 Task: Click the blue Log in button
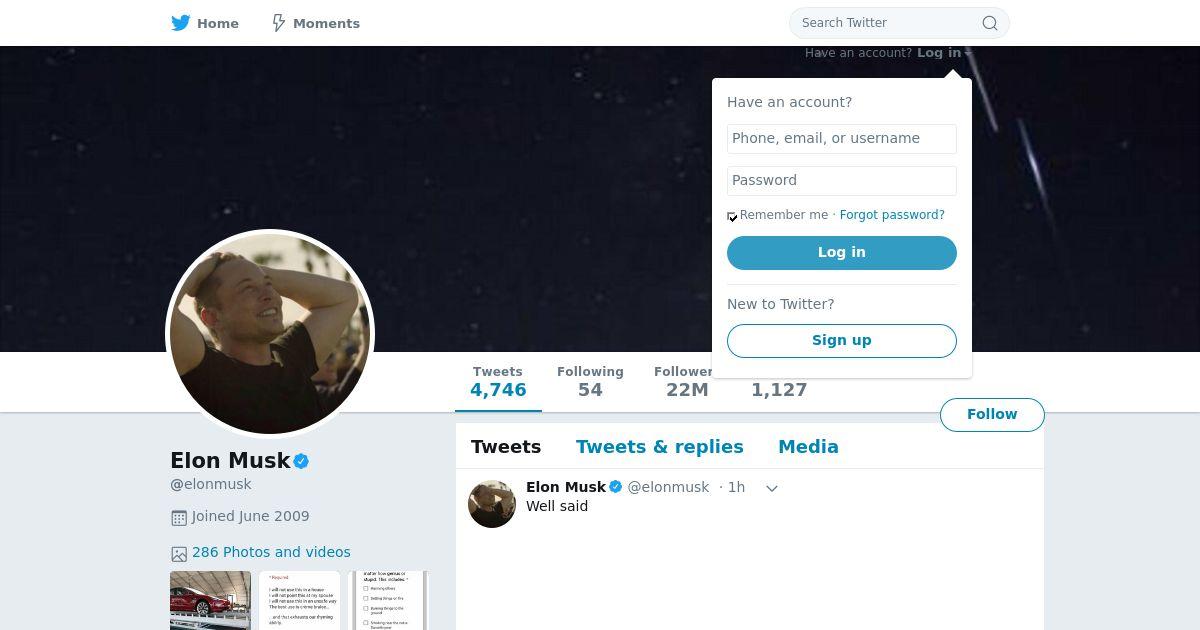(x=842, y=253)
